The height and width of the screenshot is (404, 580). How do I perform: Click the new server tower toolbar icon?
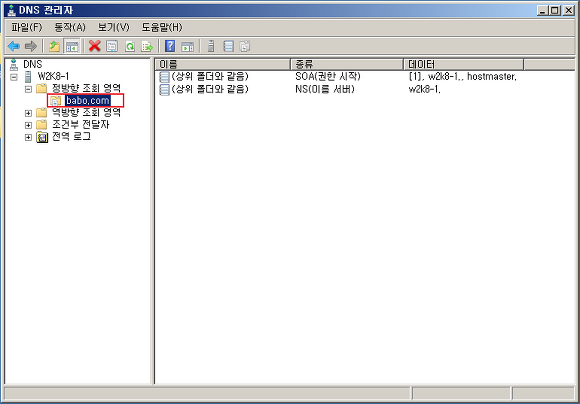point(211,46)
